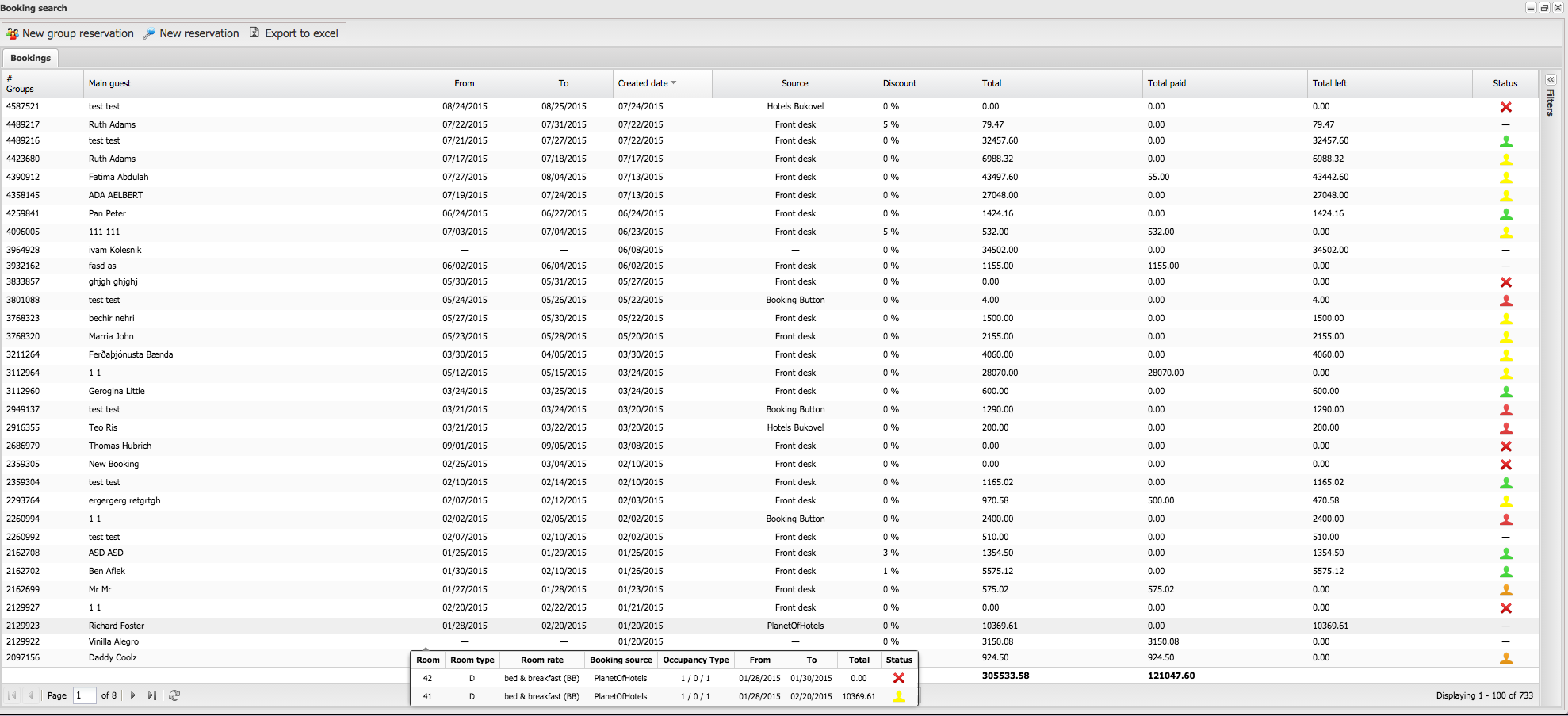Select the Bookings tab
This screenshot has width=1568, height=716.
30,58
